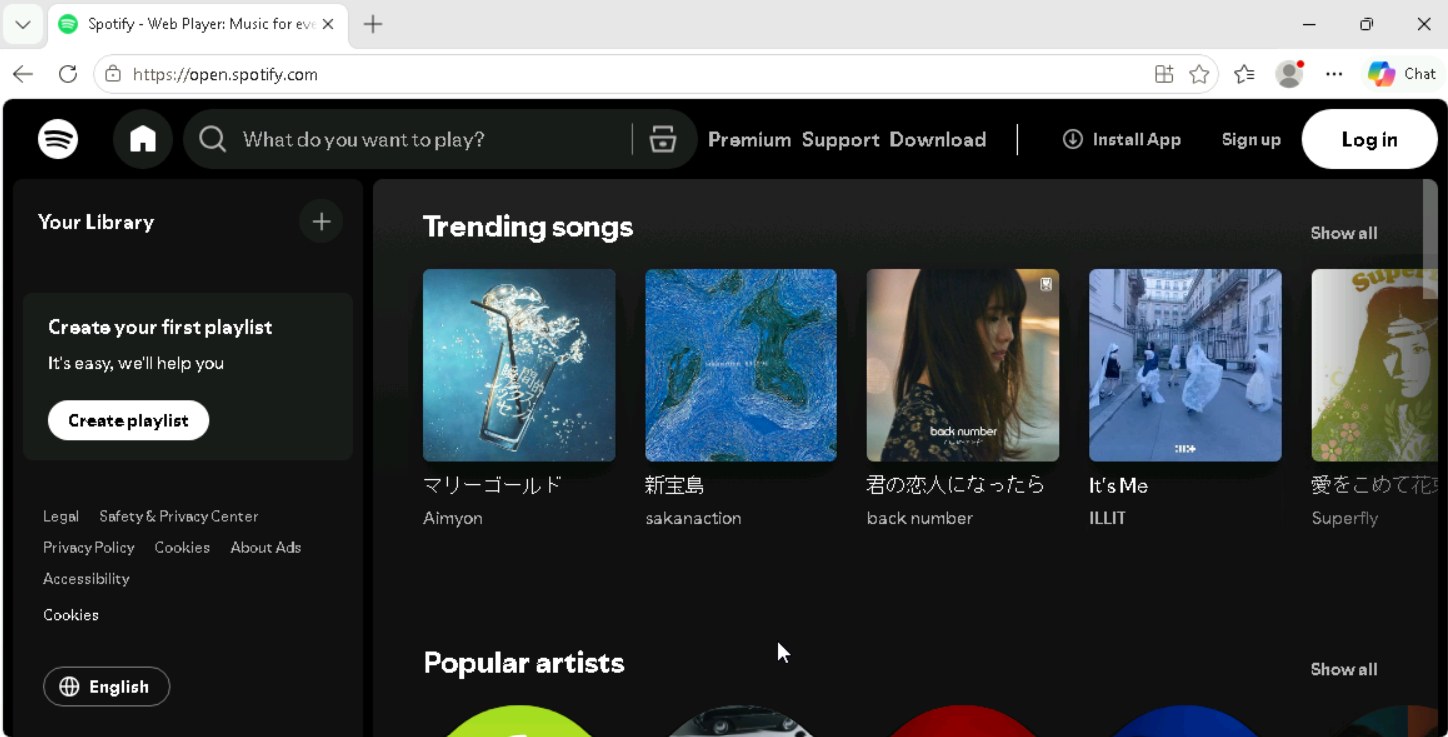Image resolution: width=1448 pixels, height=737 pixels.
Task: Click Install App
Action: [x=1121, y=139]
